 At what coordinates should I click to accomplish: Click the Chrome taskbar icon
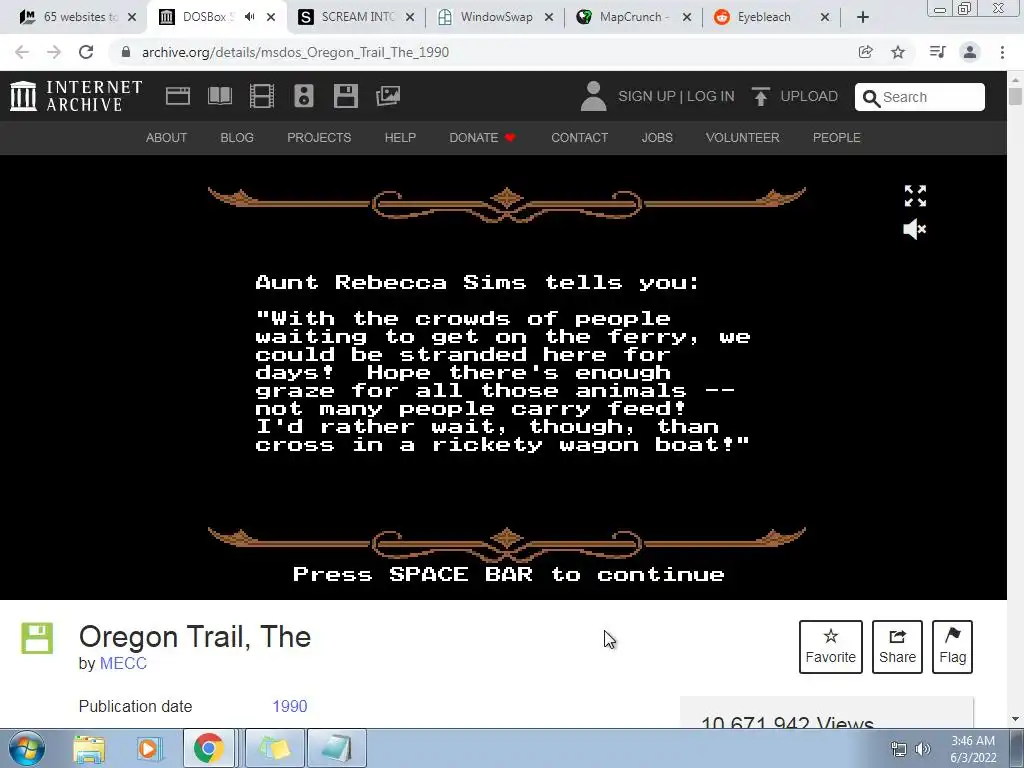tap(208, 748)
